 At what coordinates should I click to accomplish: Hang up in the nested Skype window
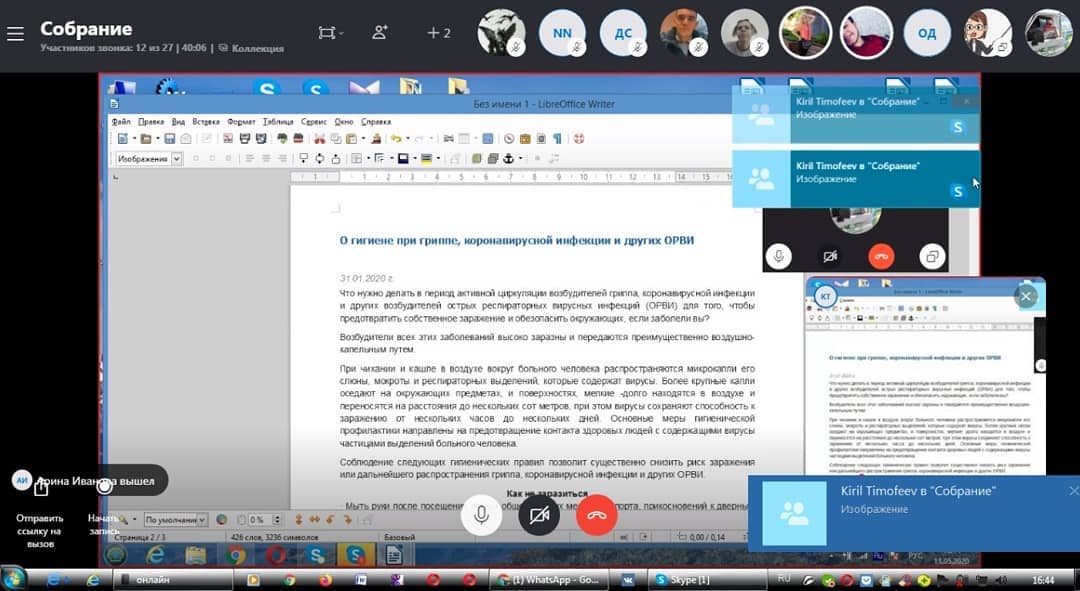coord(881,256)
